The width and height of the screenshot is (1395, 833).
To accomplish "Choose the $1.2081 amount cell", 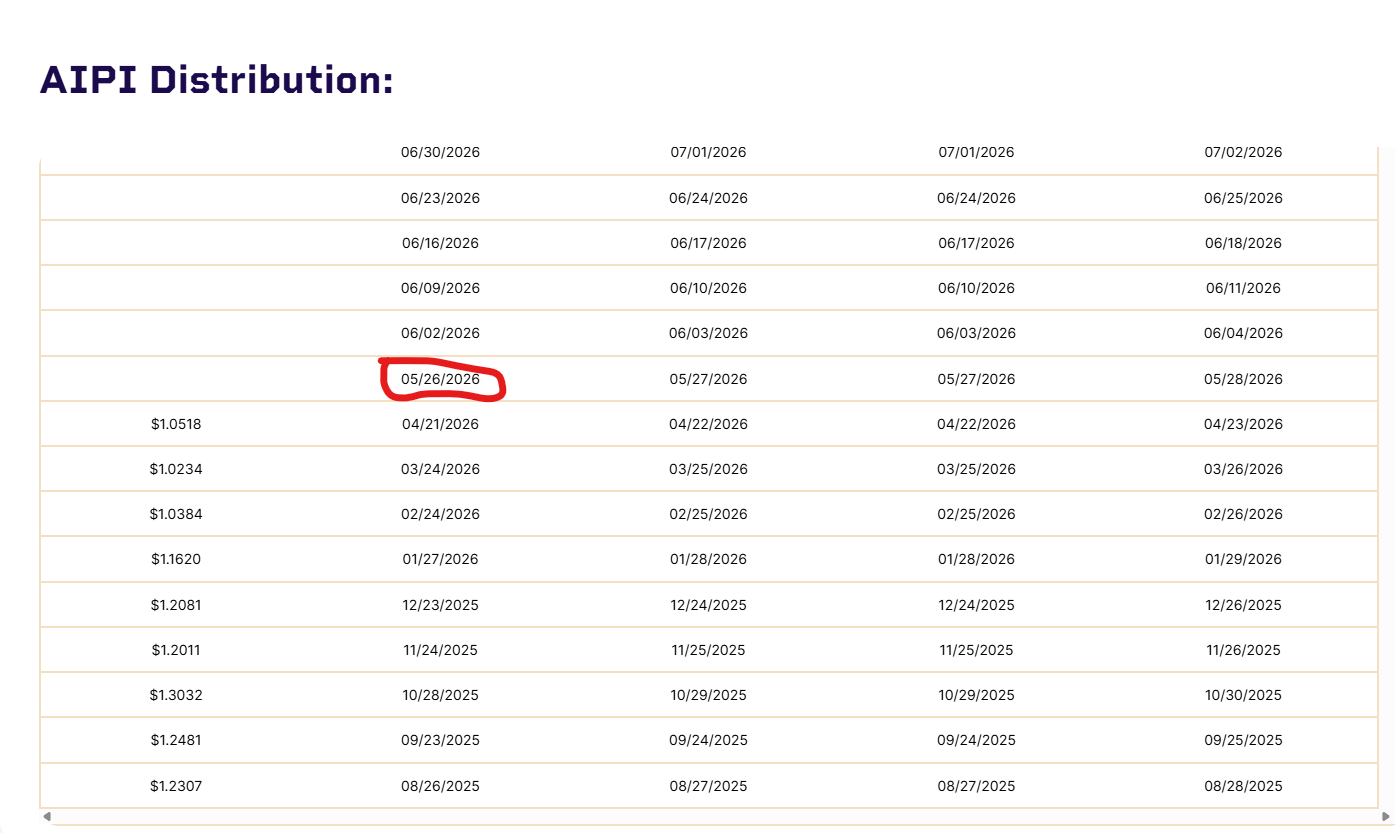I will coord(176,605).
